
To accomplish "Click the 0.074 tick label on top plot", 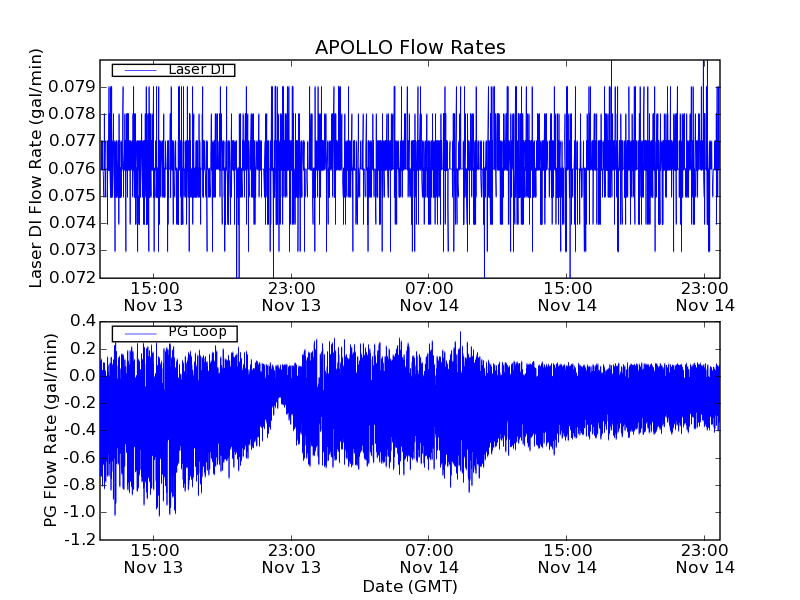I will [x=72, y=223].
